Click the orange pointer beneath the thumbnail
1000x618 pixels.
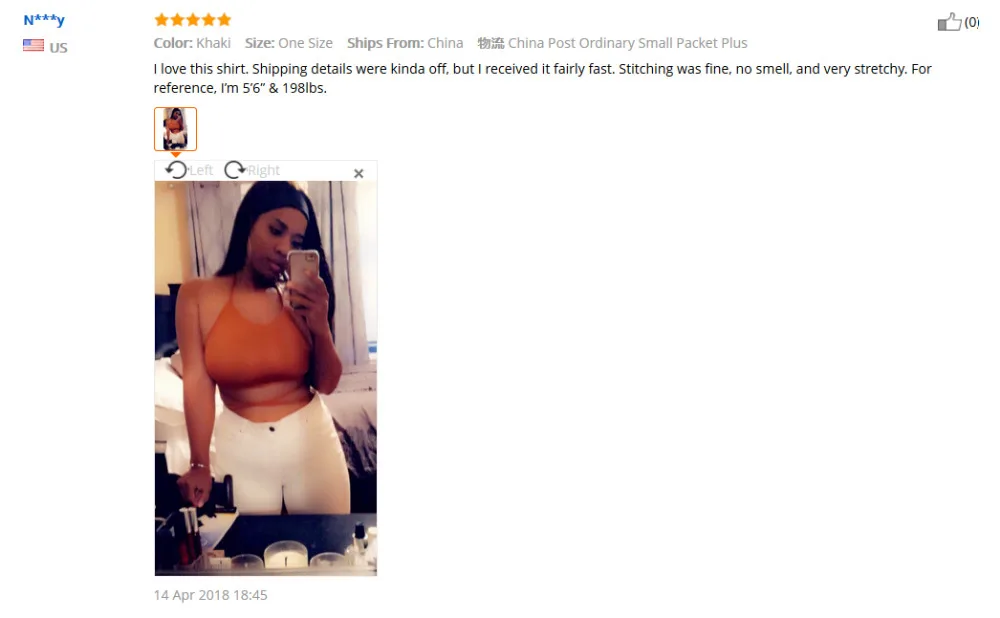(x=175, y=154)
